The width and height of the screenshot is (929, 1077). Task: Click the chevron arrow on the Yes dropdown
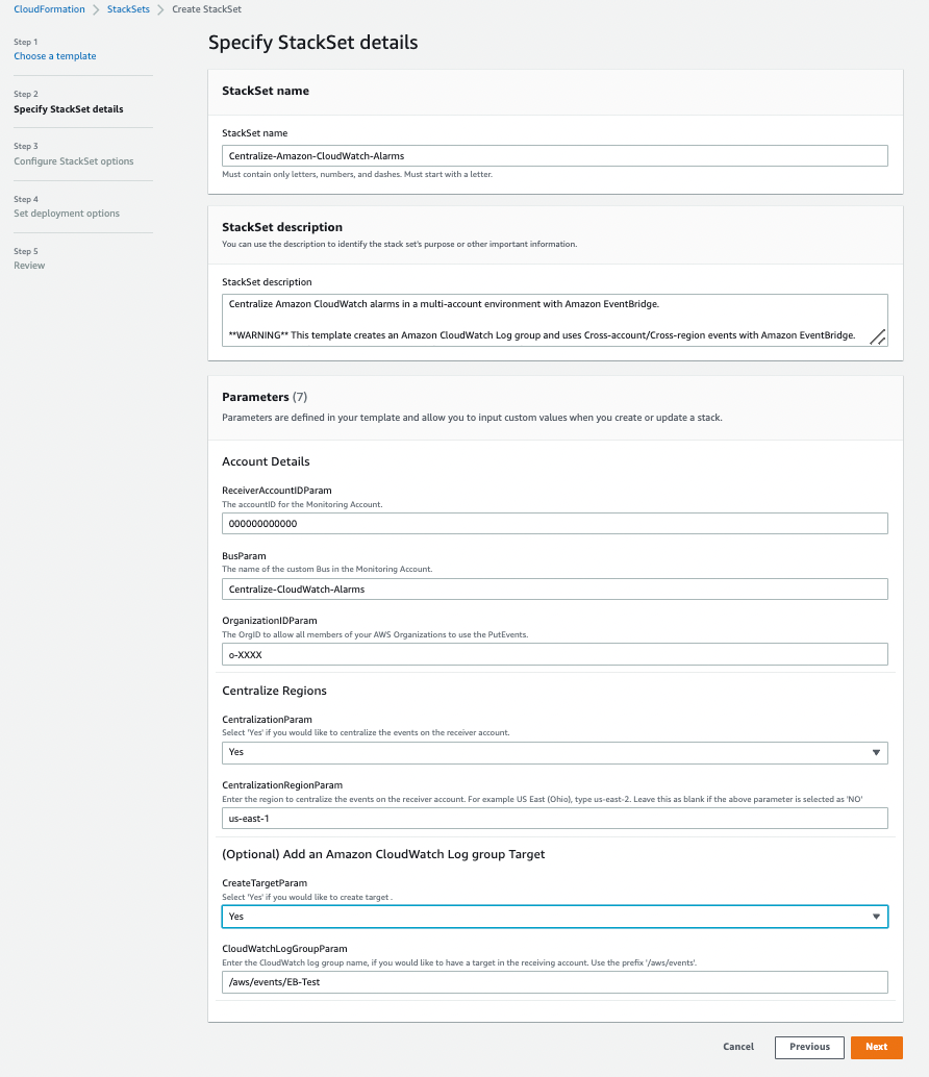tap(877, 752)
